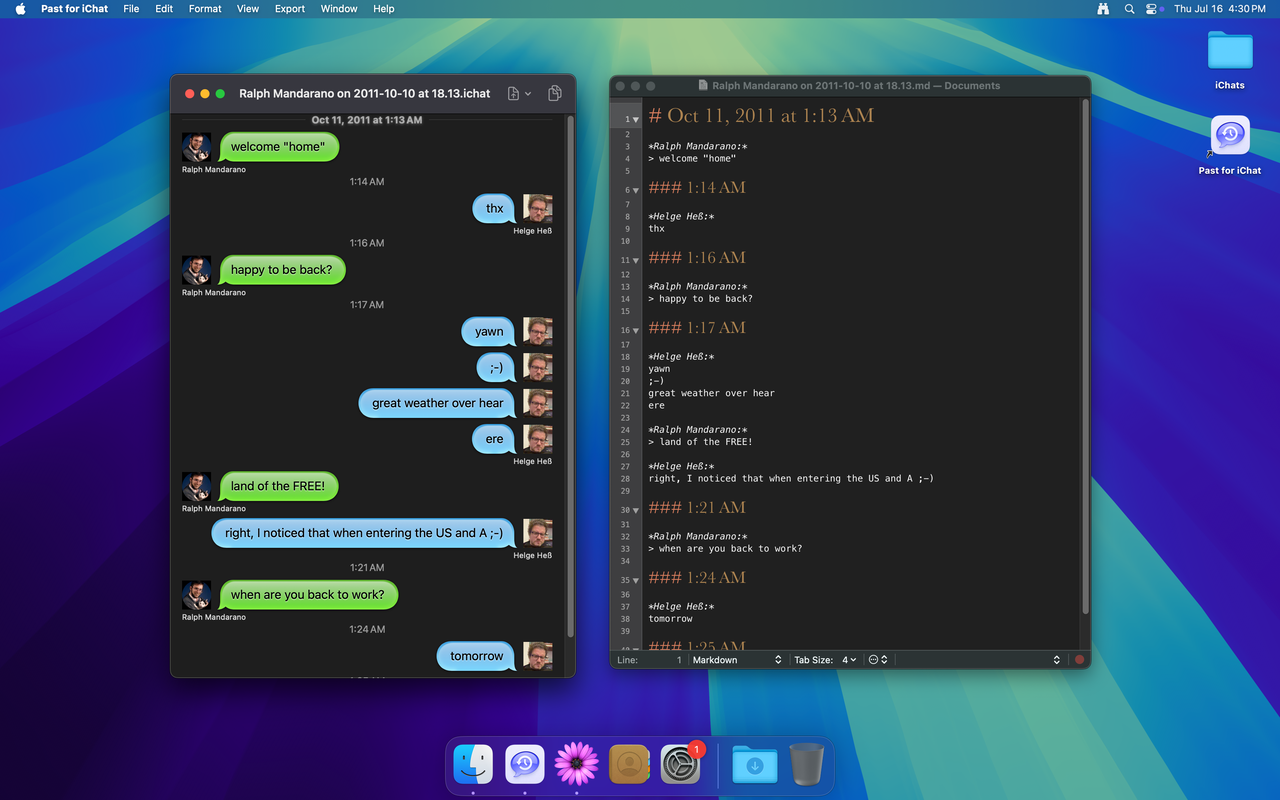The image size is (1280, 800).
Task: Click the 'when are you back to work?' bubble
Action: [307, 595]
